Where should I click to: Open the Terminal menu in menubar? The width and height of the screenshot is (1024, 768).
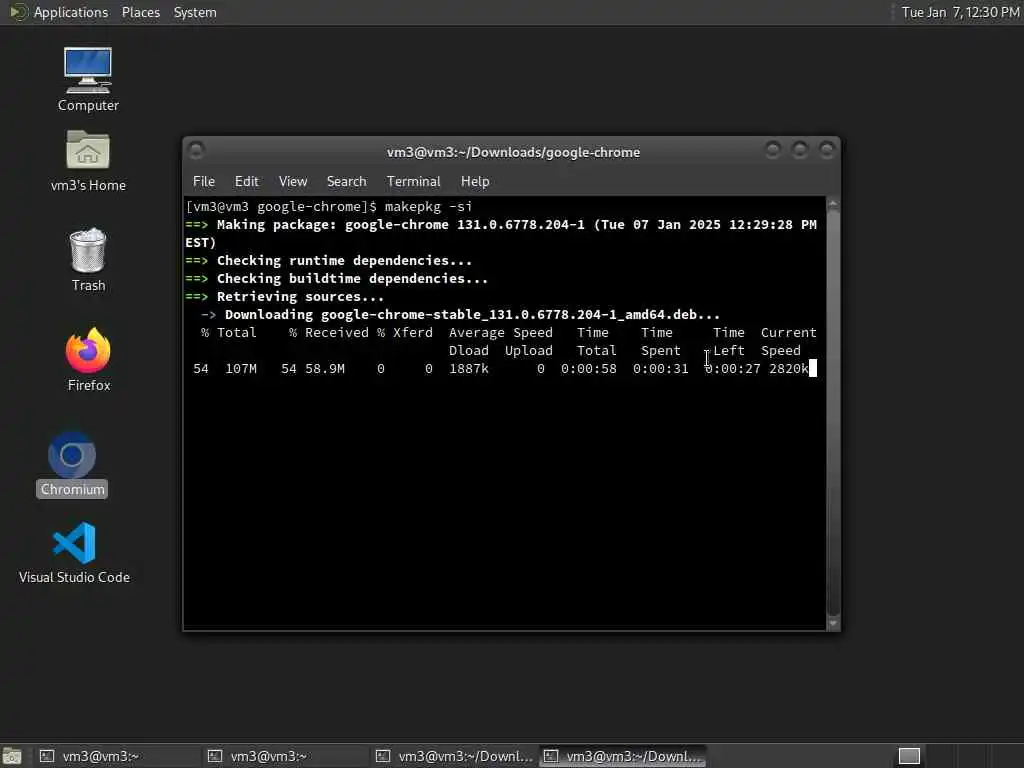pos(413,181)
